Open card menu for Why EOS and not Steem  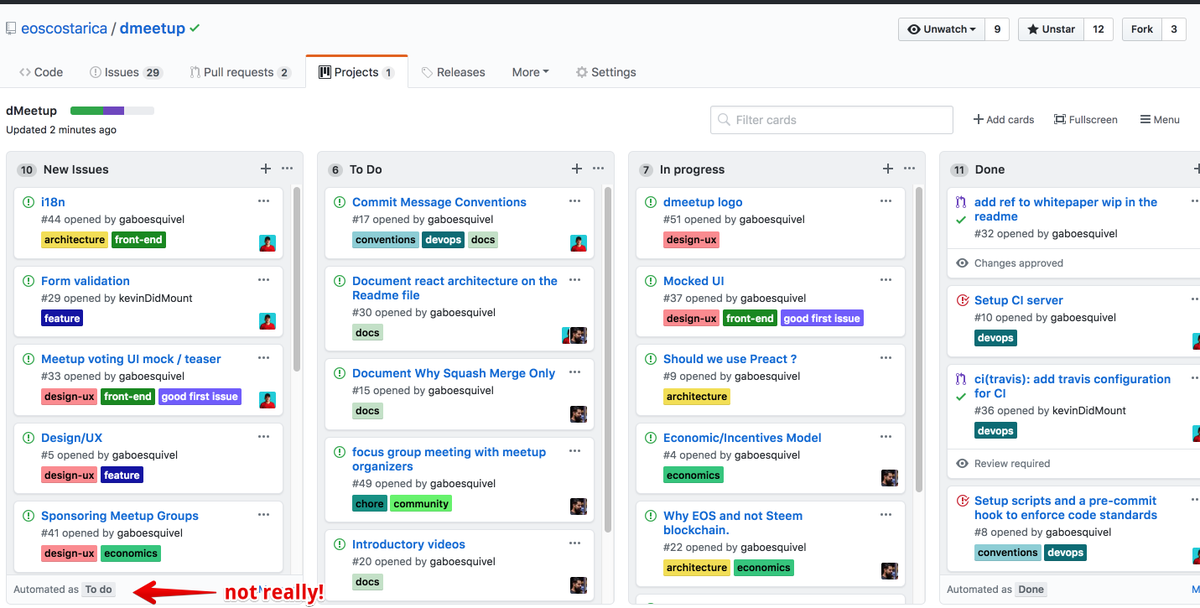point(886,515)
